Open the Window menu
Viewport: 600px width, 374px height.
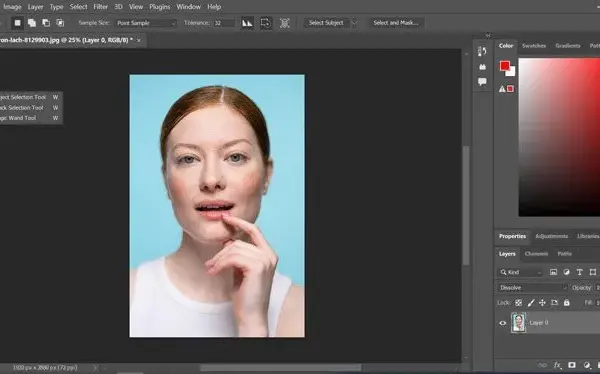click(188, 7)
